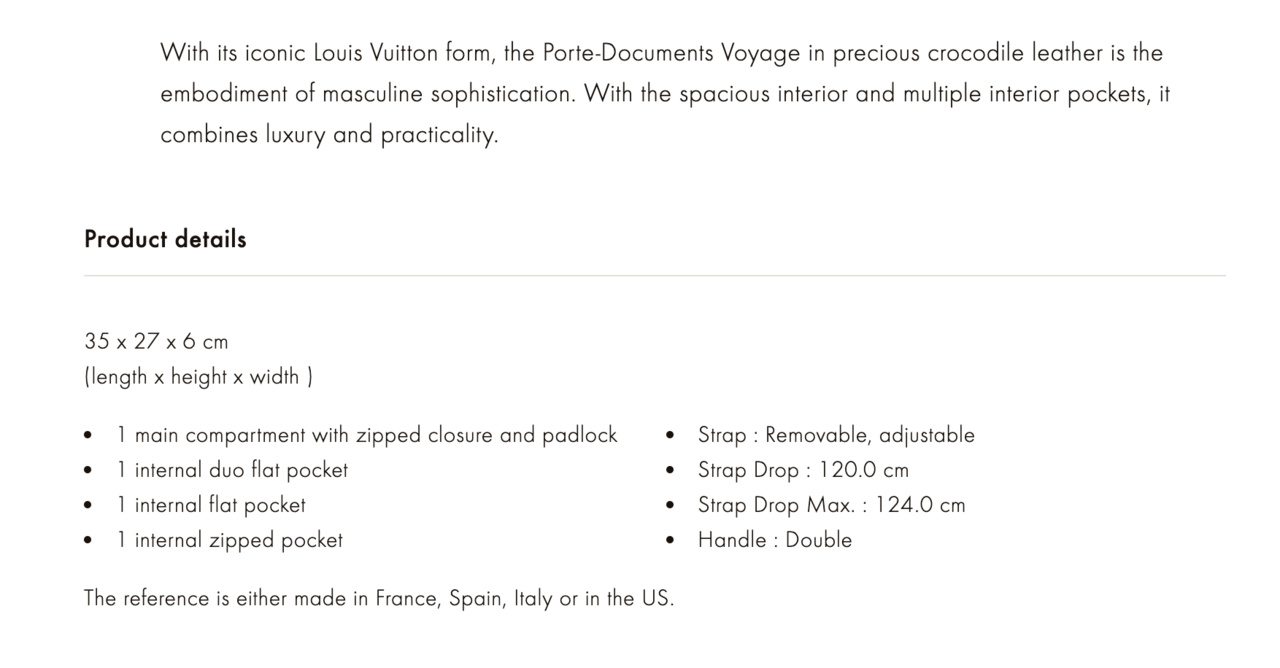Click the bullet point before "1 main compartment"
This screenshot has width=1280, height=668.
89,436
